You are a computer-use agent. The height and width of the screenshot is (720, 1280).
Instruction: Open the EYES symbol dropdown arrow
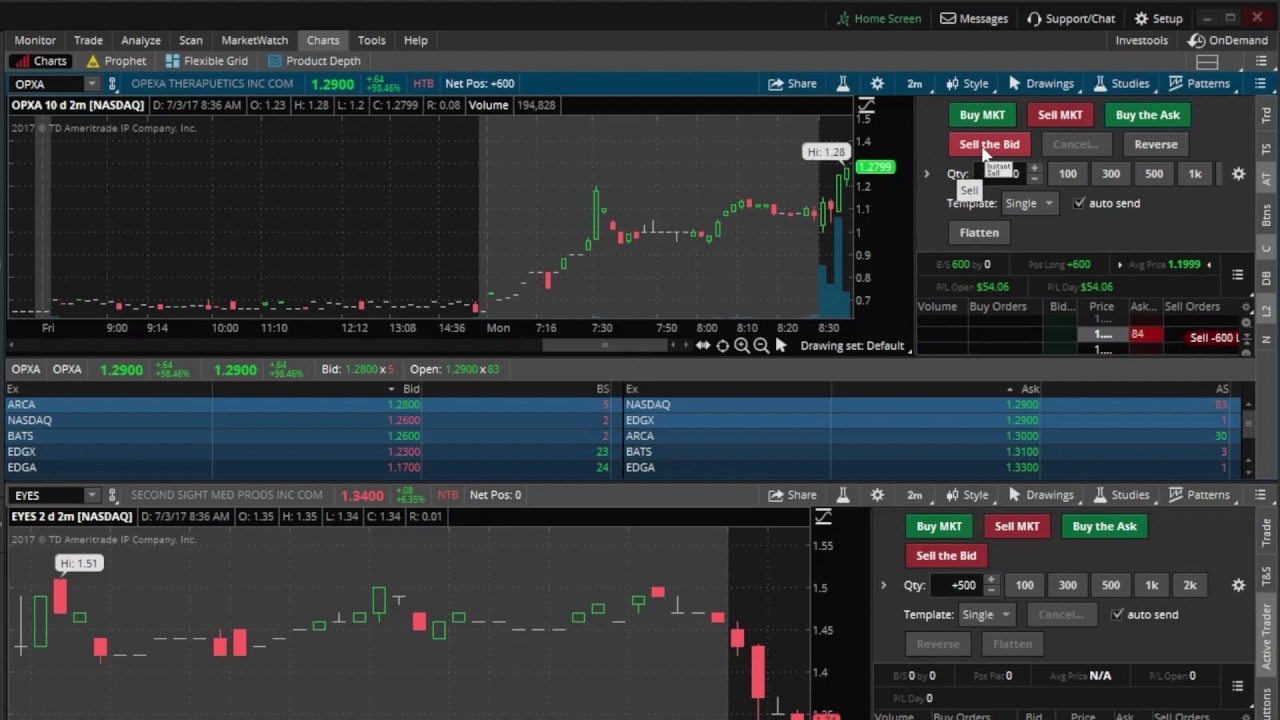(91, 495)
